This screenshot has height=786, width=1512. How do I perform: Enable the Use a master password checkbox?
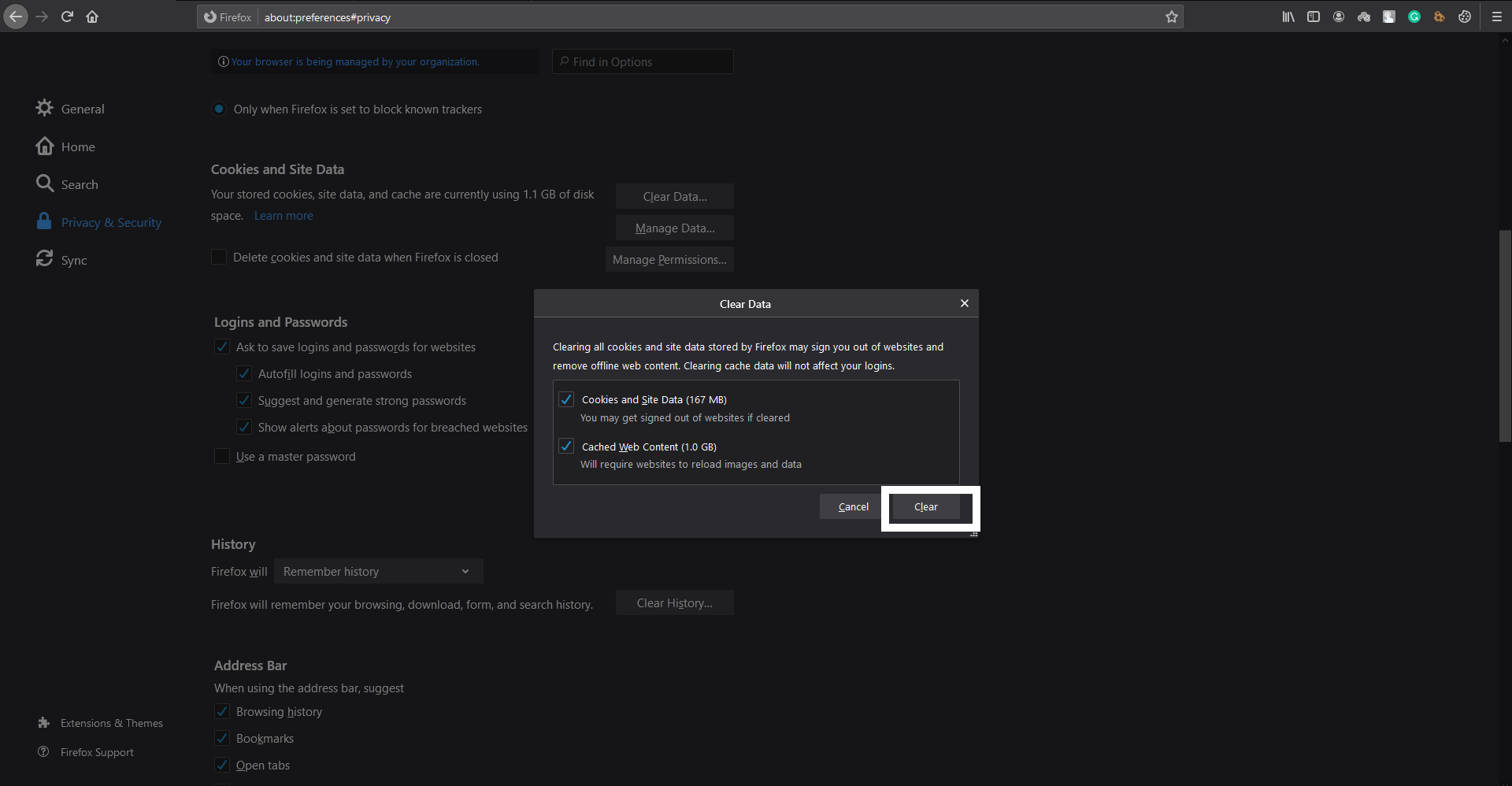(x=221, y=456)
